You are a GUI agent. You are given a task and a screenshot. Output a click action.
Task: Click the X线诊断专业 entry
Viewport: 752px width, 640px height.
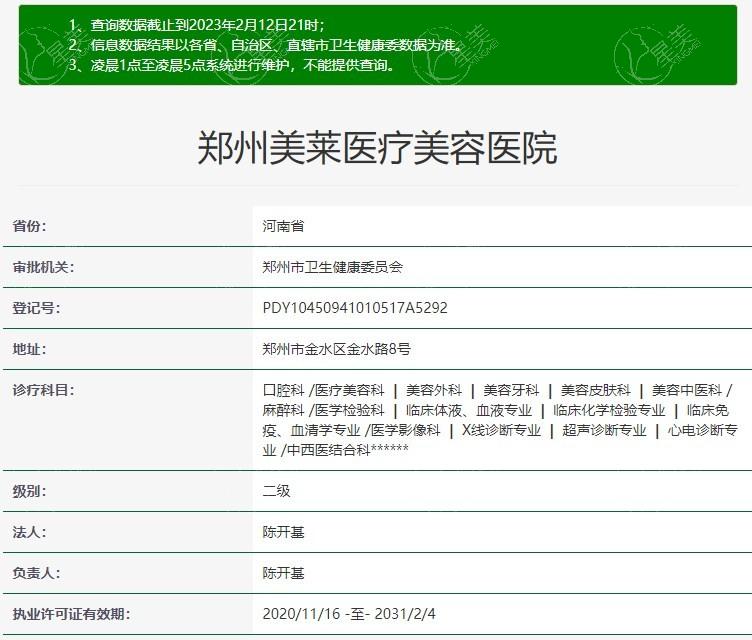(x=501, y=430)
